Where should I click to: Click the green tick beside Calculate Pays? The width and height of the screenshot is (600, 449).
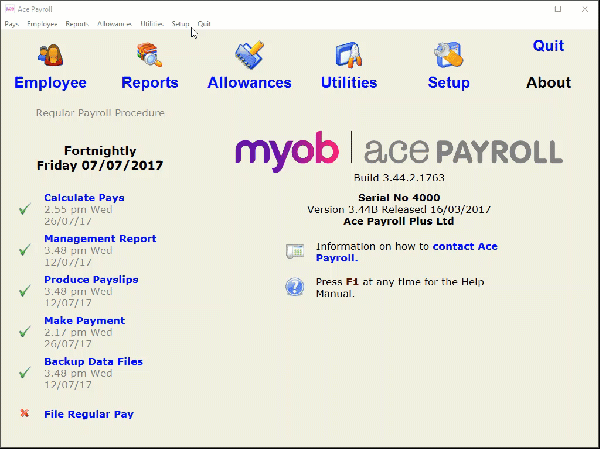25,209
